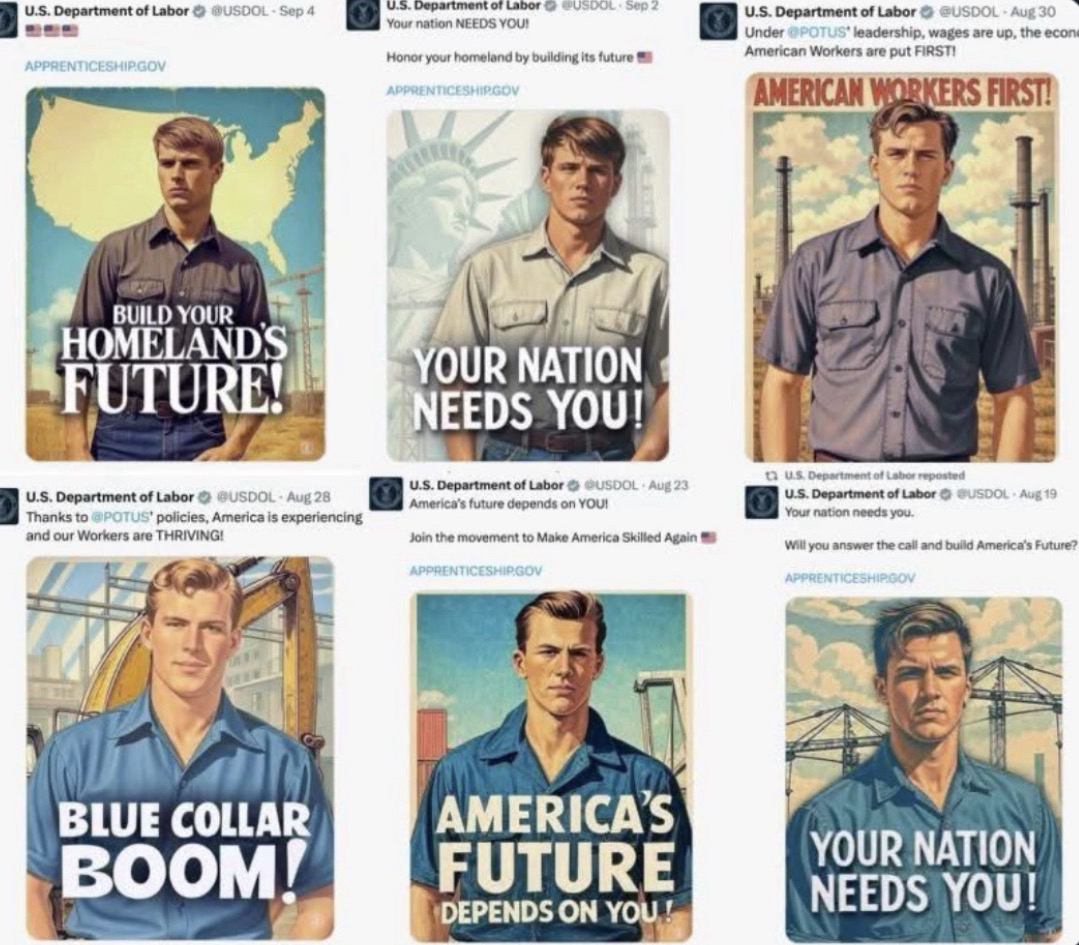Click the verified badge on the Aug 30 tweet
The width and height of the screenshot is (1079, 945).
click(x=926, y=12)
